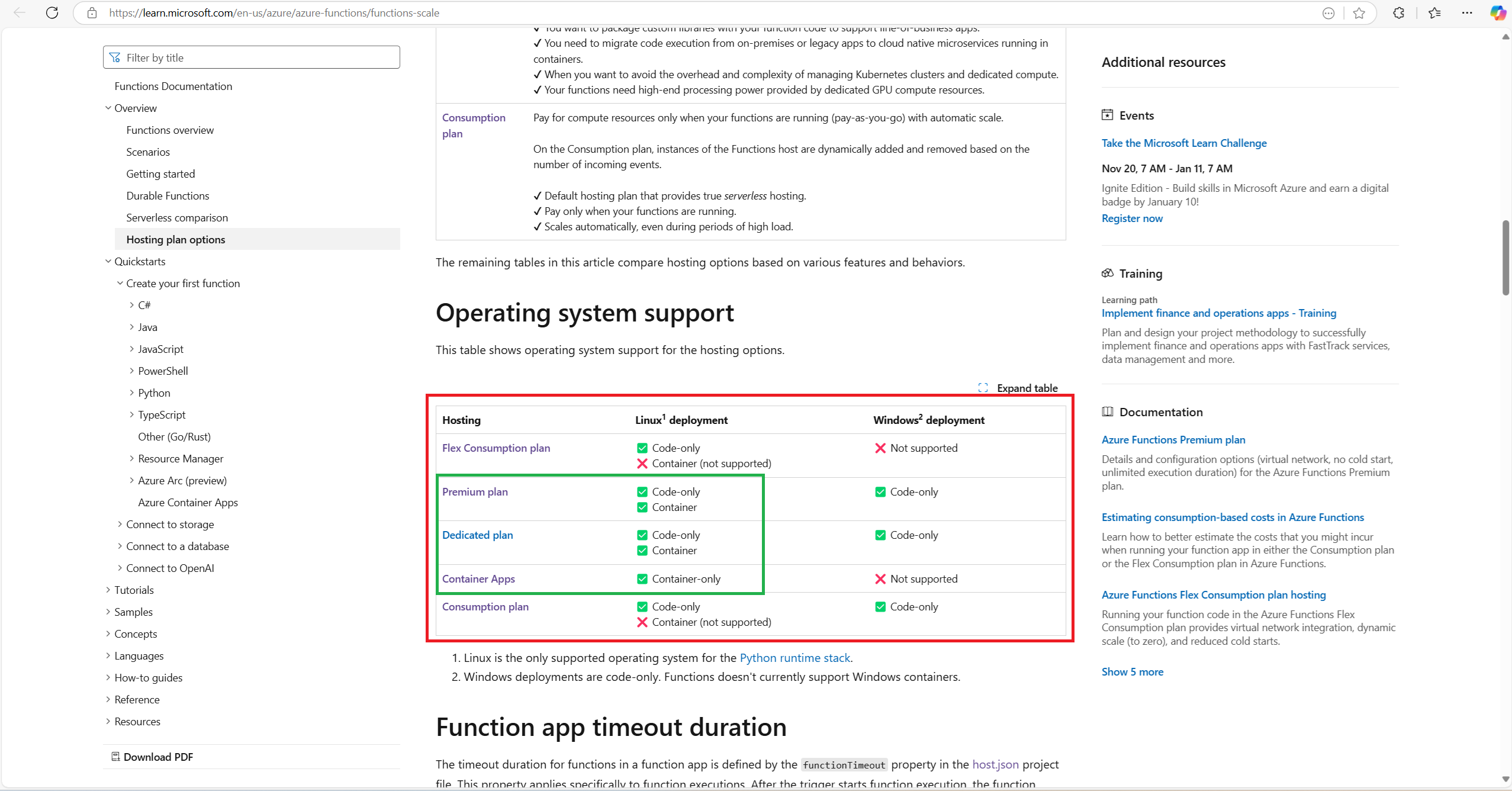This screenshot has width=1512, height=791.
Task: Open Python runtime stack link
Action: coord(795,657)
